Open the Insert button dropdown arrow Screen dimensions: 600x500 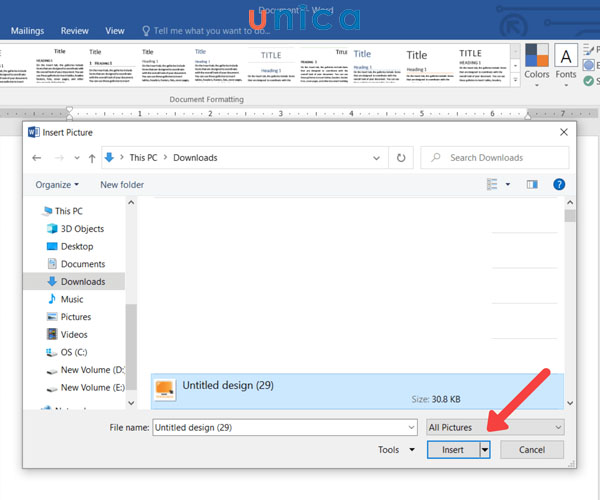tap(485, 450)
